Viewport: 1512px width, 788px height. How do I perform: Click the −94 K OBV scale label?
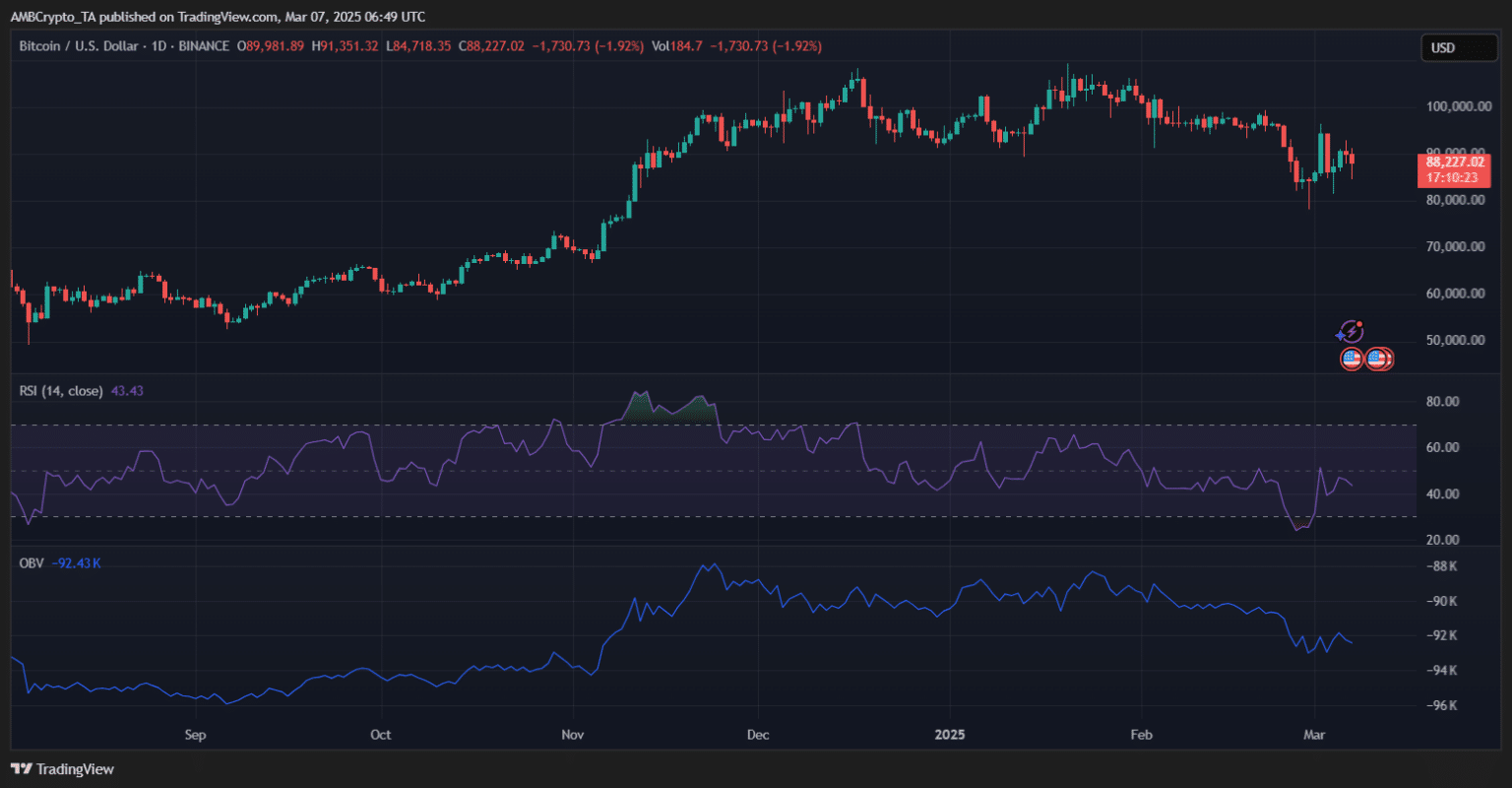pos(1440,671)
